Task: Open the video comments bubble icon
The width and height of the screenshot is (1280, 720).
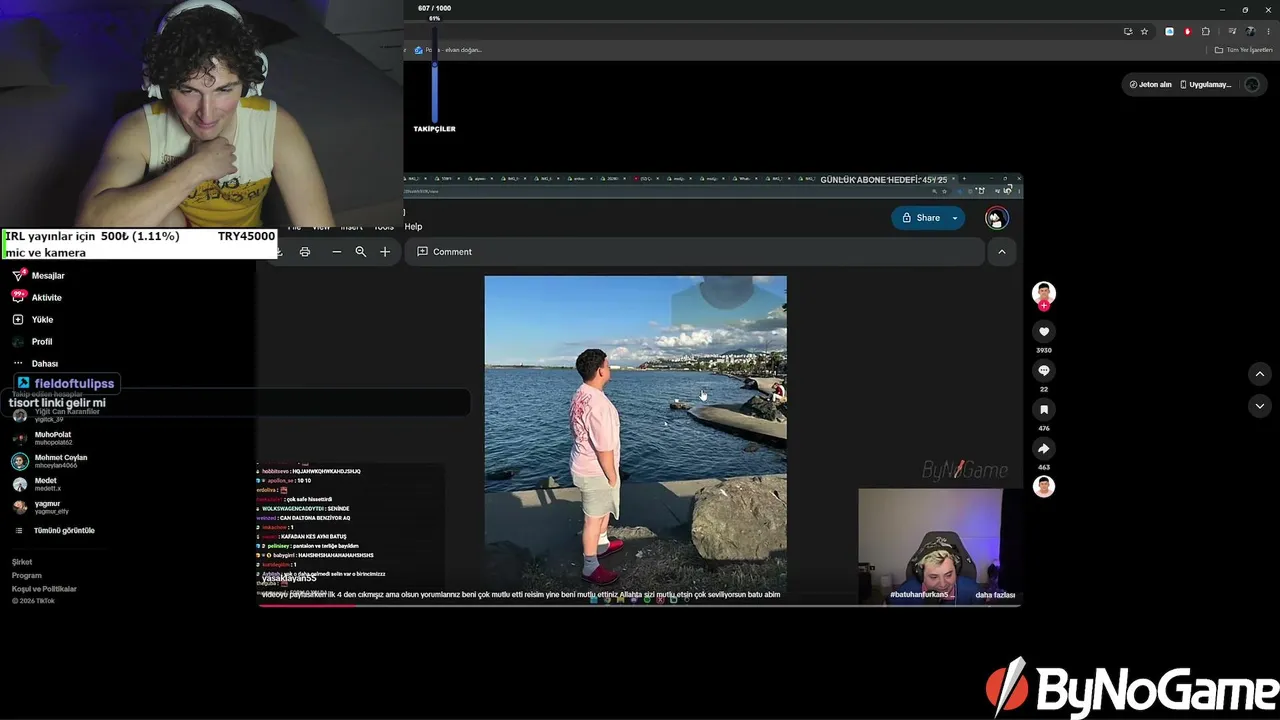Action: 1044,371
